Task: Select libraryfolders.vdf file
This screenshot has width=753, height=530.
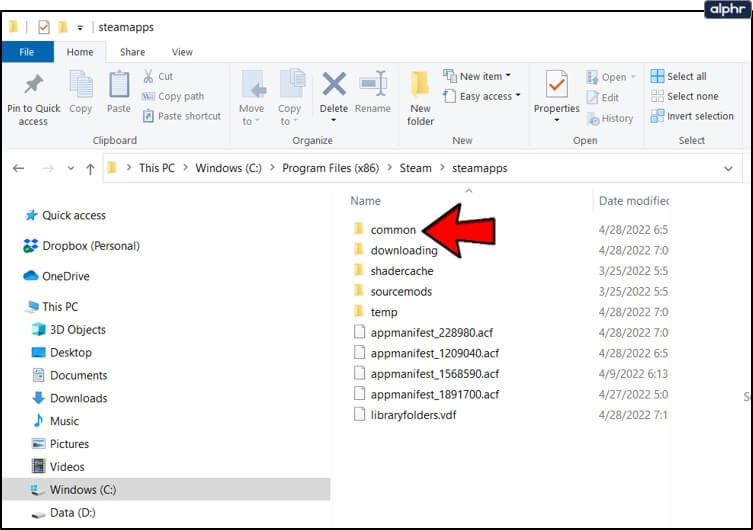Action: tap(405, 415)
